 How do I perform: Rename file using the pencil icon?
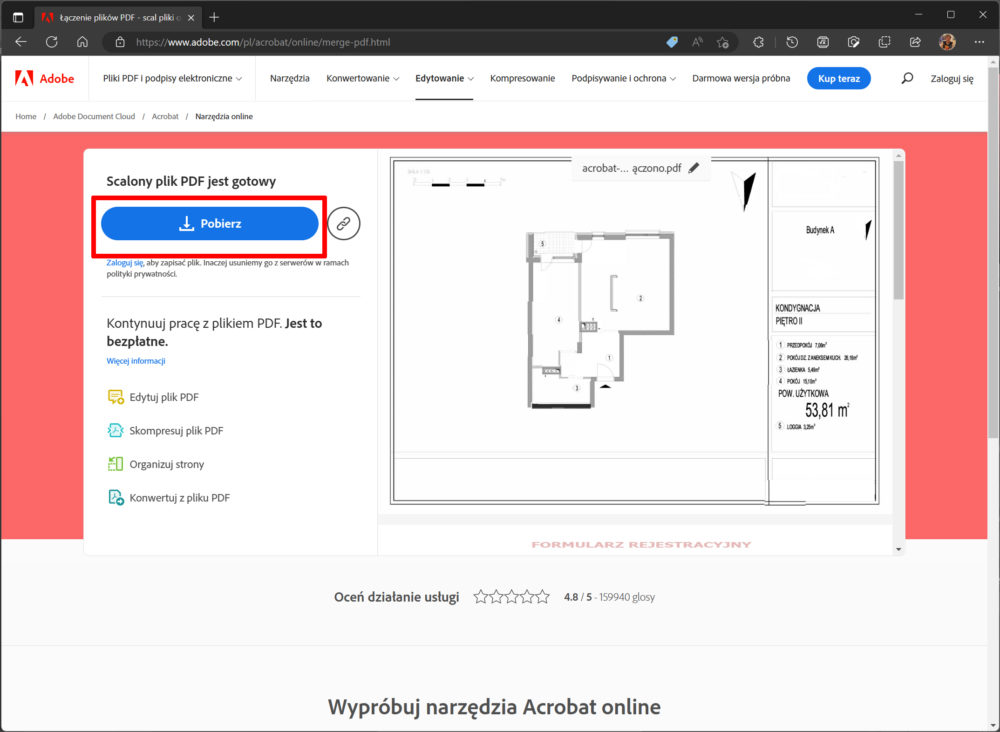coord(694,168)
